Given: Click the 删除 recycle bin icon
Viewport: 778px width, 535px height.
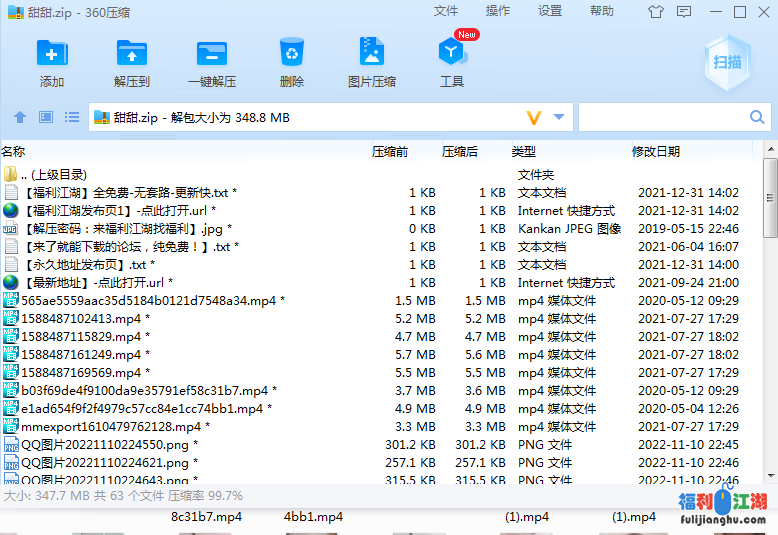Looking at the screenshot, I should tap(292, 53).
